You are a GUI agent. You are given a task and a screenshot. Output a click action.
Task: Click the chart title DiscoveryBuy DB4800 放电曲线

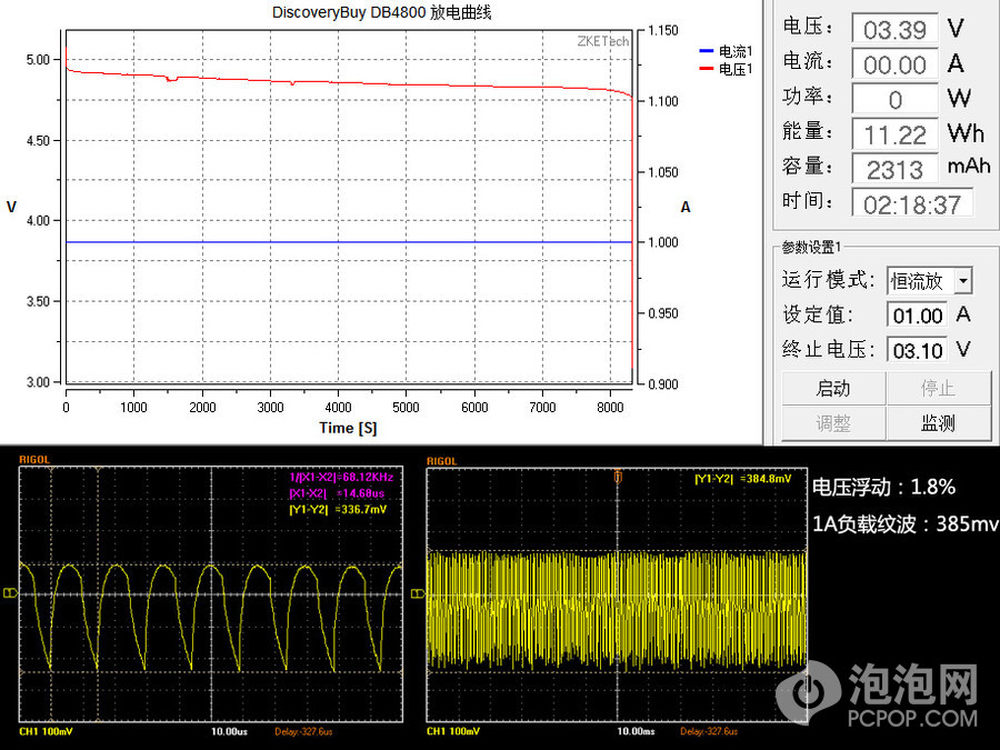point(381,12)
